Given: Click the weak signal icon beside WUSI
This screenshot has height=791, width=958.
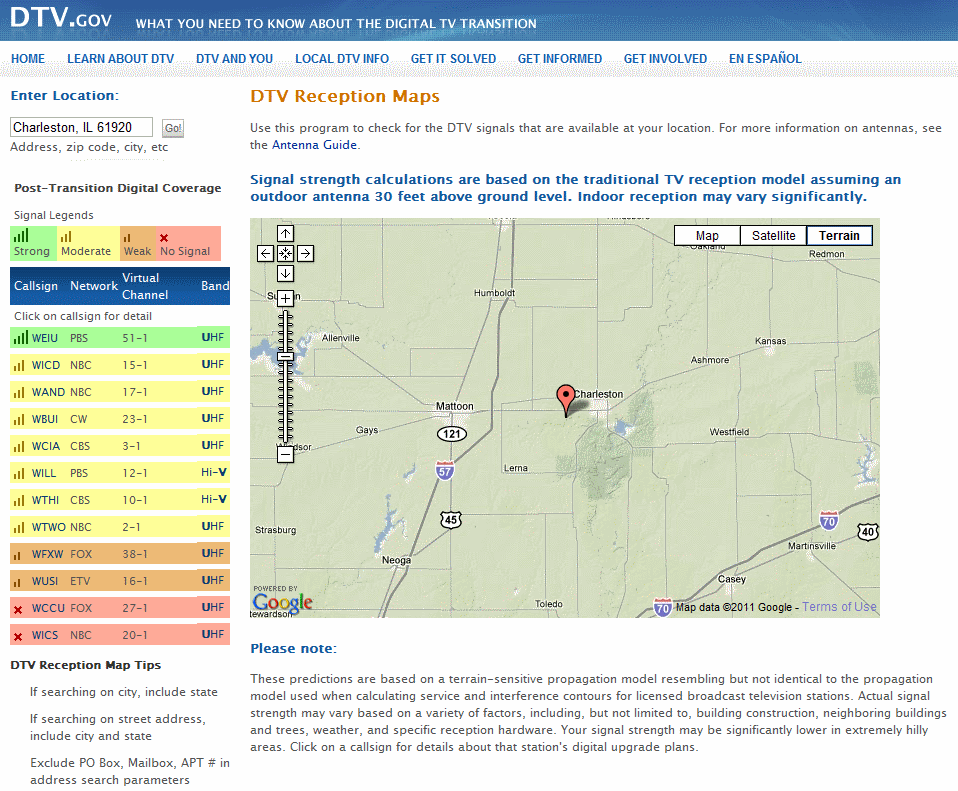Looking at the screenshot, I should (18, 582).
